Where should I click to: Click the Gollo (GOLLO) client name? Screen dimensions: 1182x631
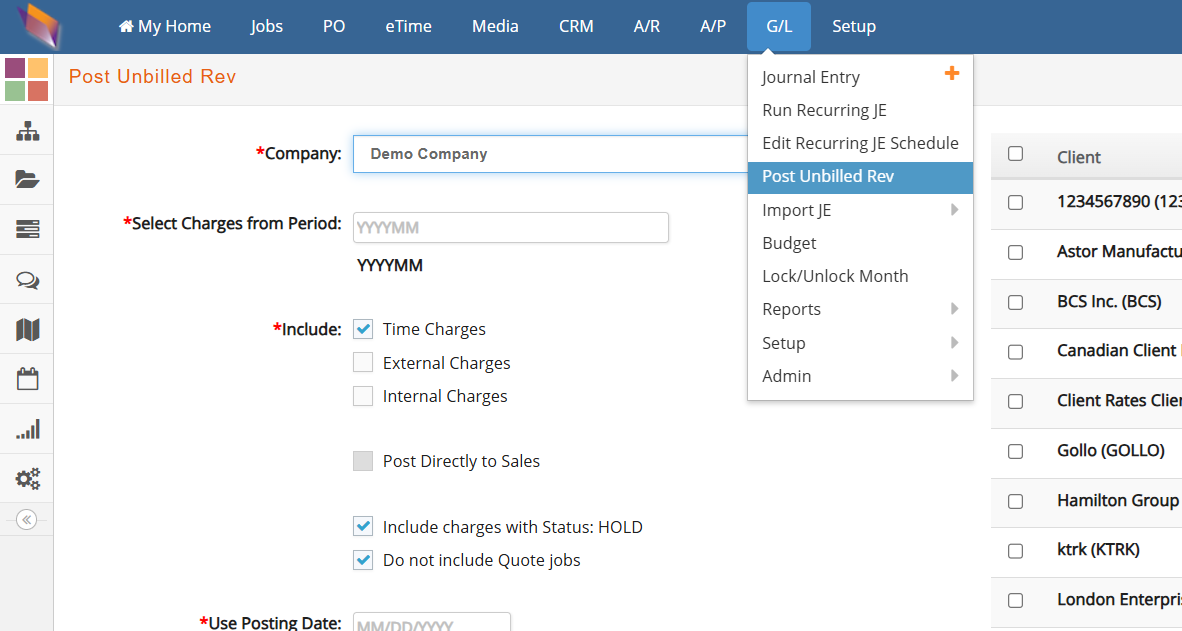(1110, 451)
